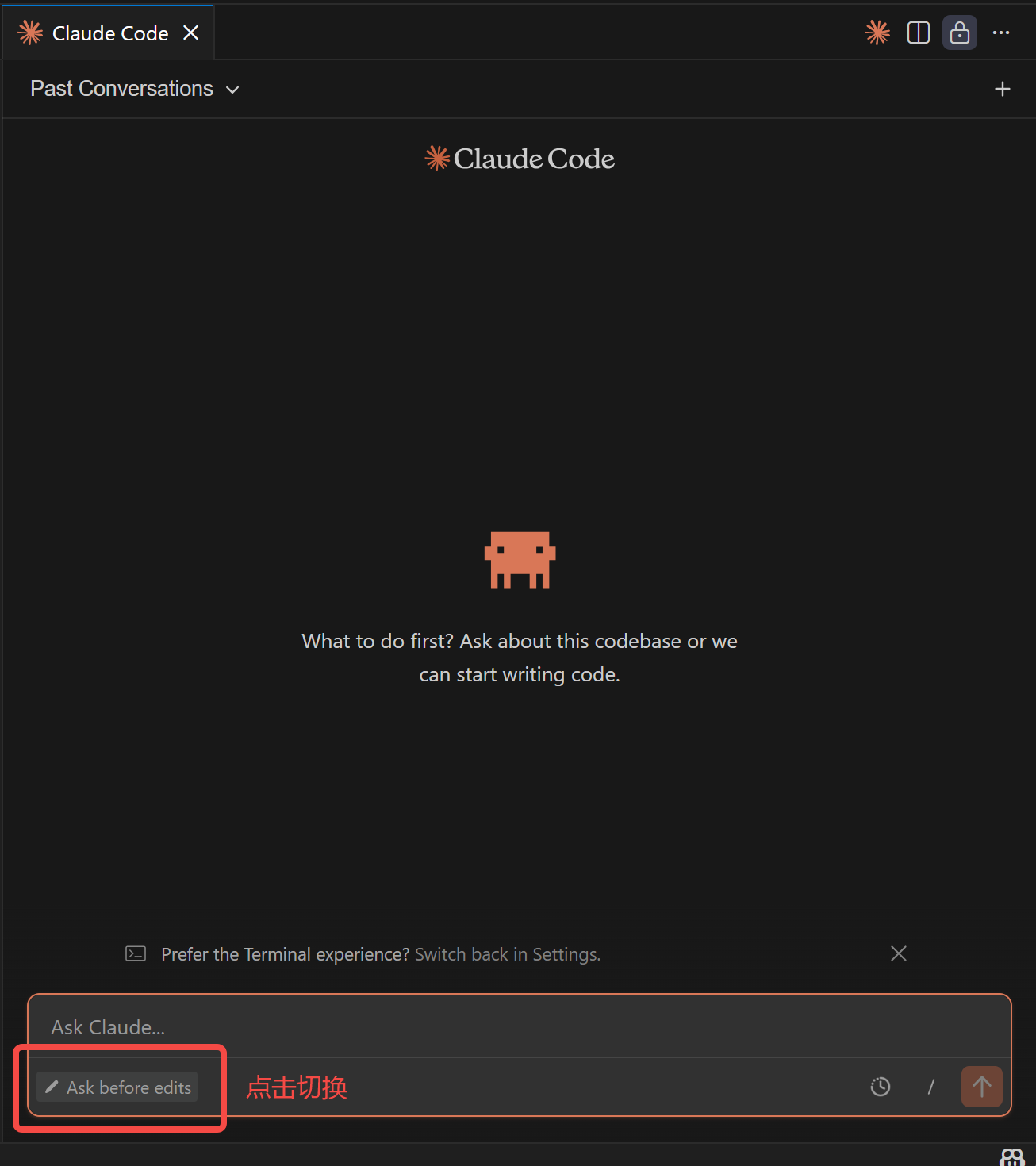Start a new conversation with the plus icon
The width and height of the screenshot is (1036, 1166).
pyautogui.click(x=1003, y=89)
